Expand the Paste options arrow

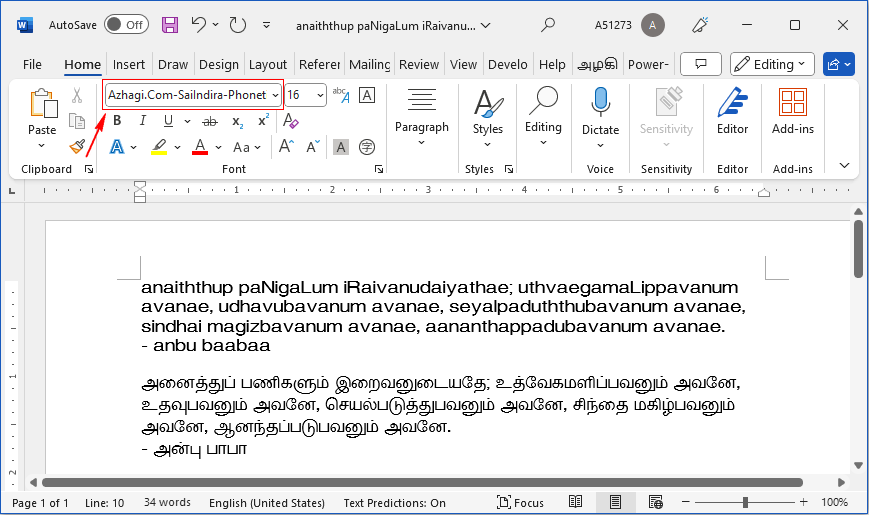(42, 146)
